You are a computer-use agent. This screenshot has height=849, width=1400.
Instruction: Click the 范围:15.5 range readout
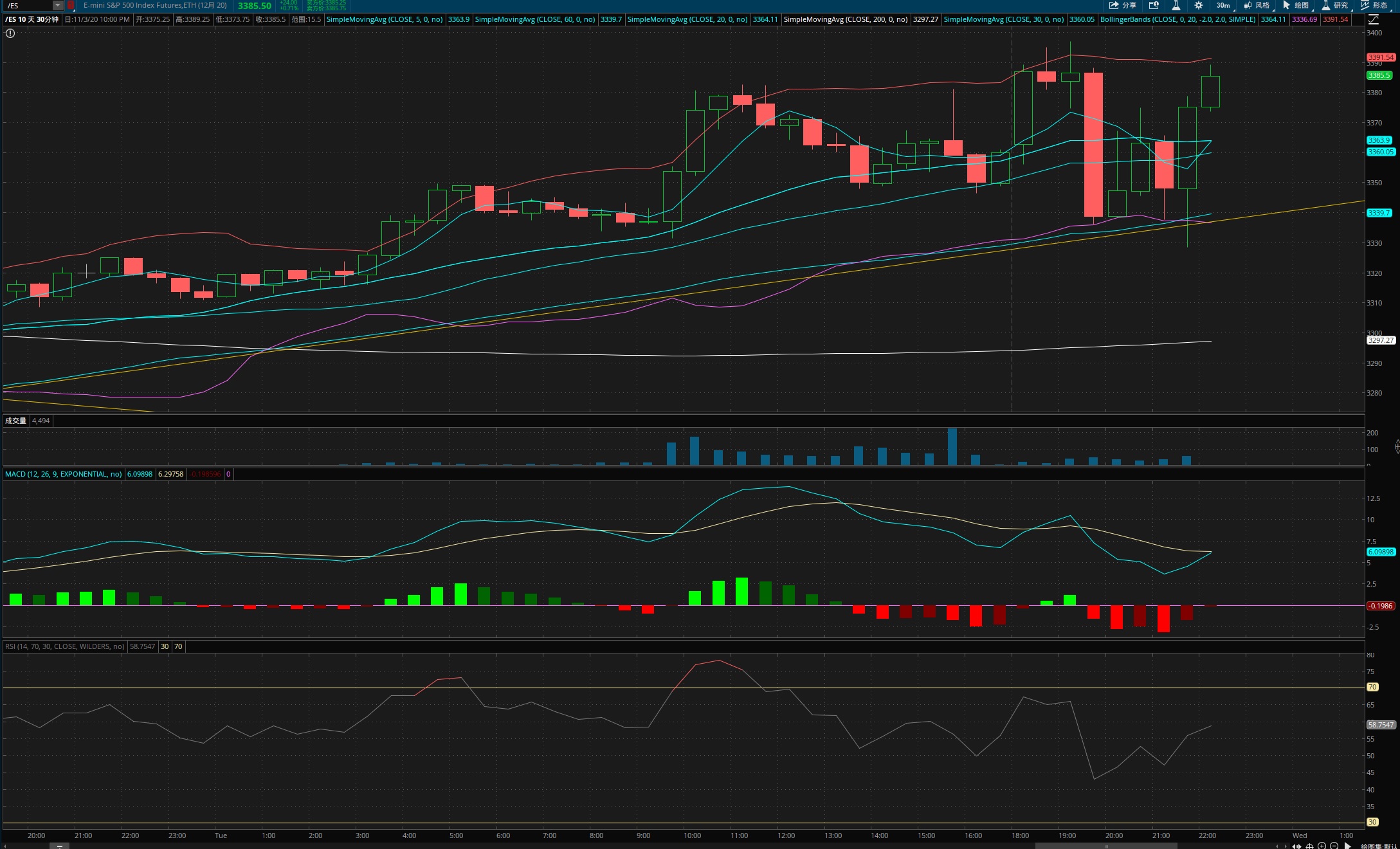pyautogui.click(x=305, y=19)
